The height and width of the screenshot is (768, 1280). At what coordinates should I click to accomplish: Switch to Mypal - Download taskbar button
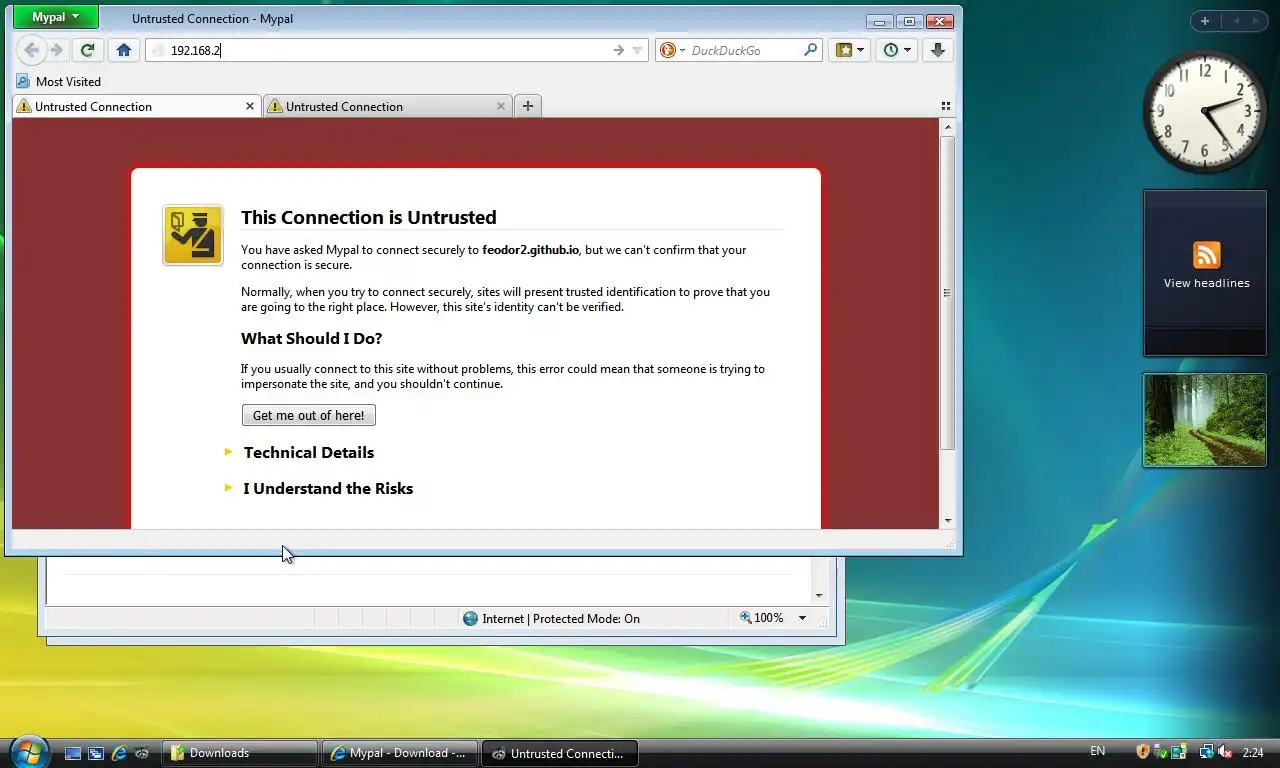400,753
